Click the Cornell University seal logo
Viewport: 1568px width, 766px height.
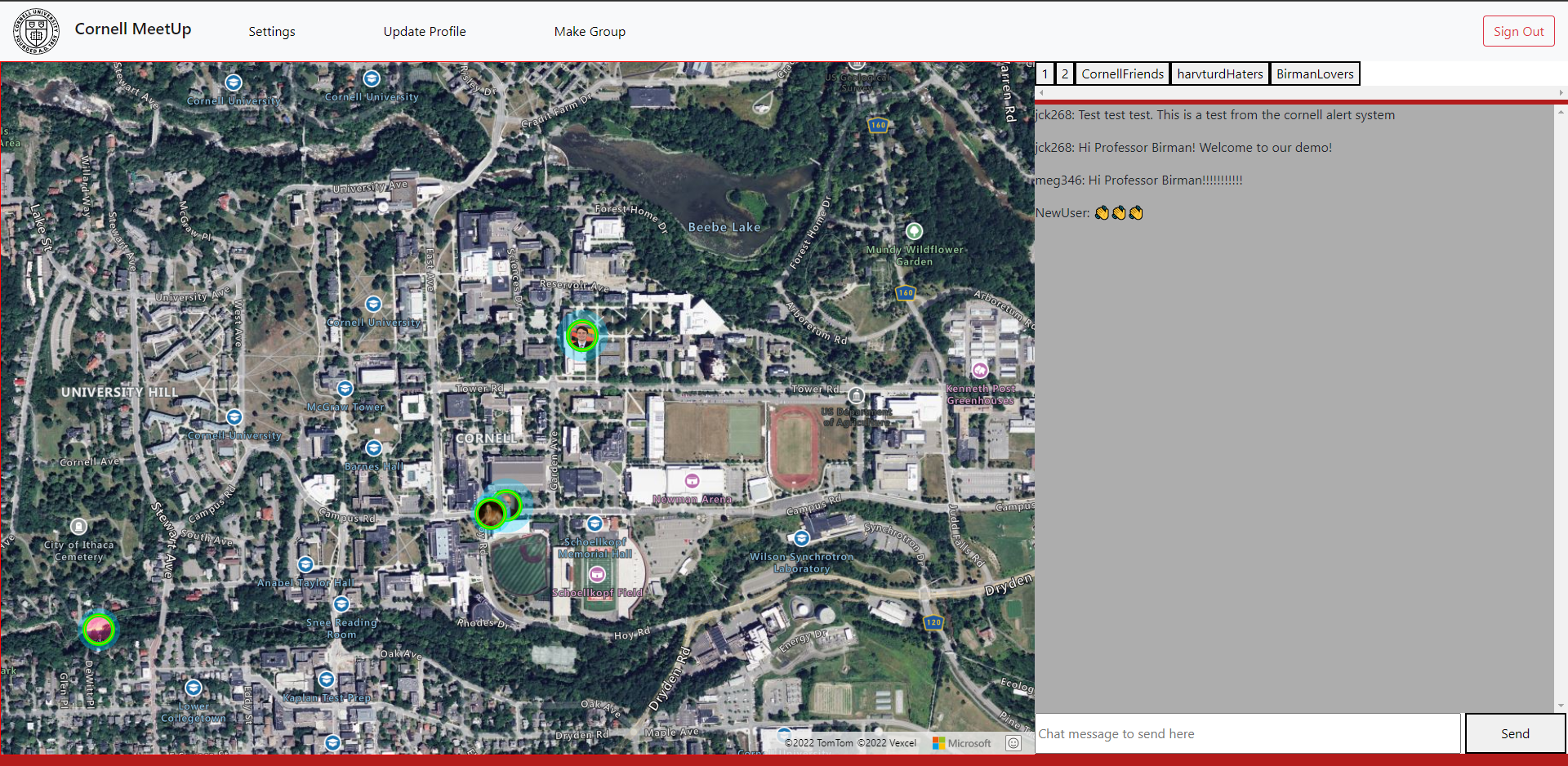(x=36, y=31)
